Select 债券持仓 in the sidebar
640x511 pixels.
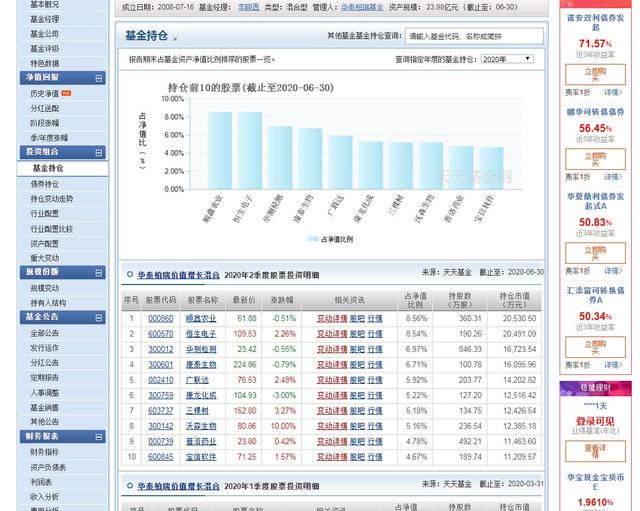[44, 184]
